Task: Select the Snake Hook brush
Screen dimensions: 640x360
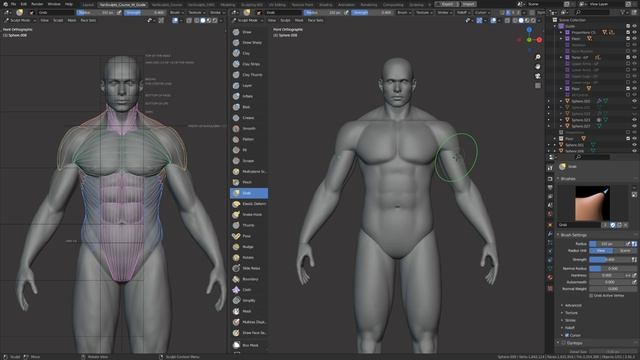Action: click(x=249, y=214)
